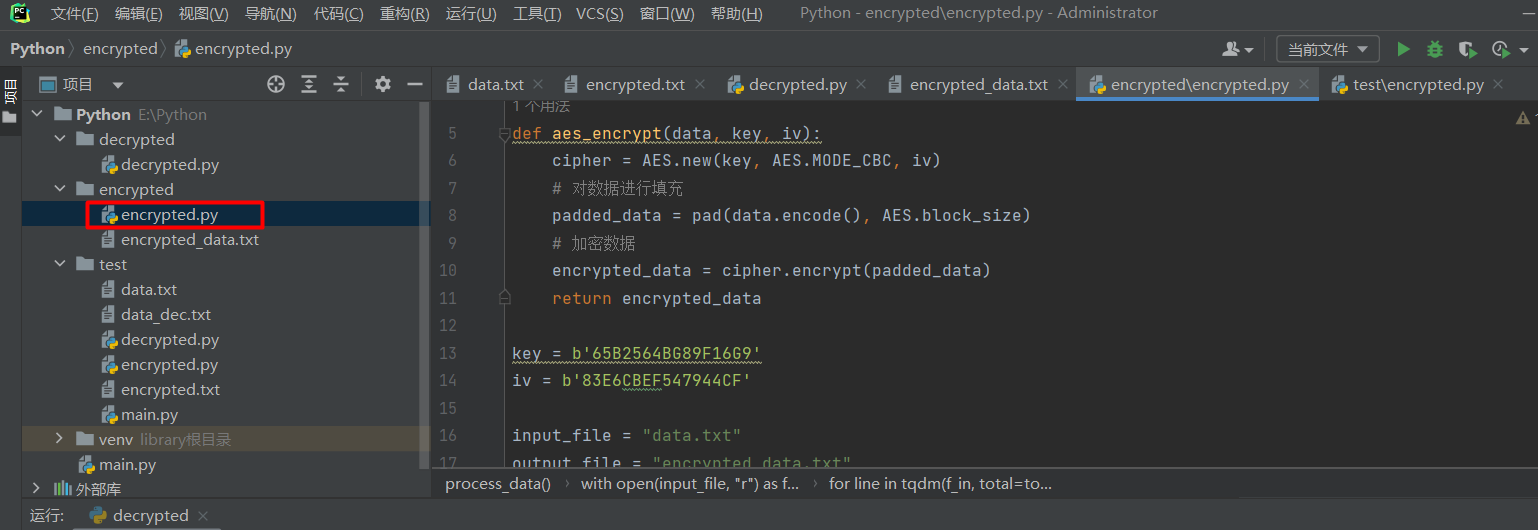Run the current file with the green play icon
The width and height of the screenshot is (1538, 530).
[x=1403, y=49]
